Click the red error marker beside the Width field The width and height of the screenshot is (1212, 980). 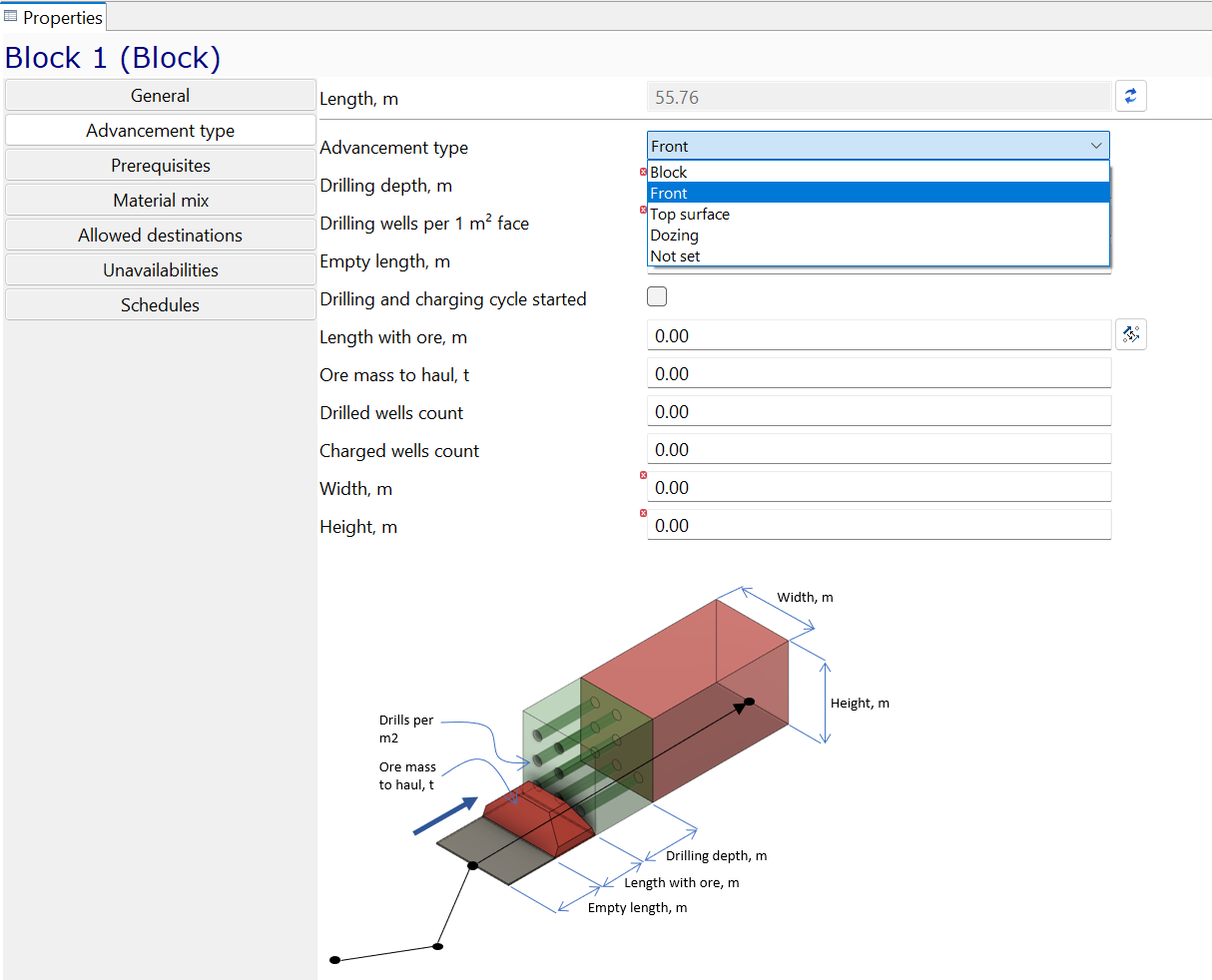pyautogui.click(x=643, y=475)
